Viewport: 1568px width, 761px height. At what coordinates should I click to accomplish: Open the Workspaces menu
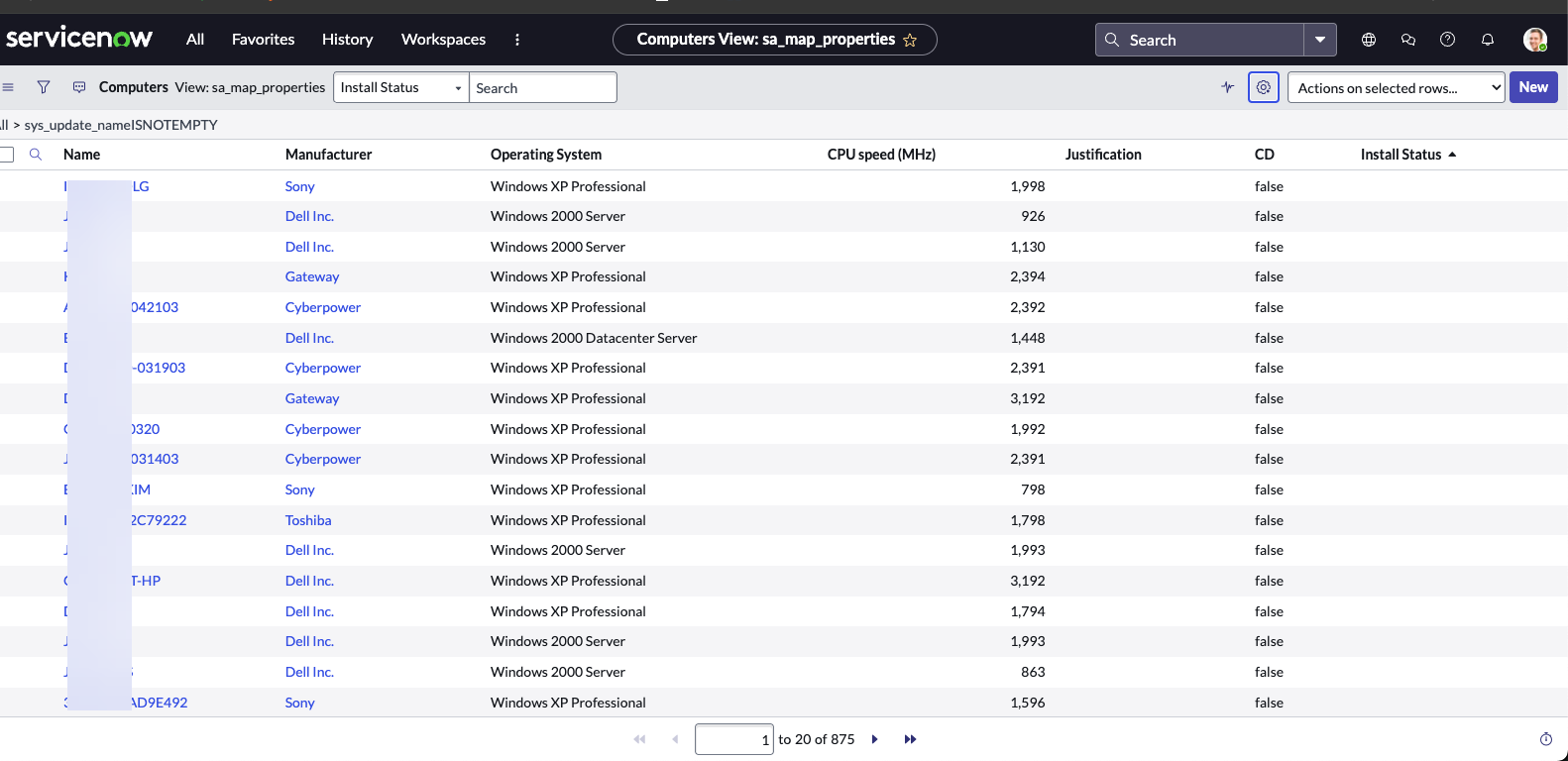click(x=443, y=40)
